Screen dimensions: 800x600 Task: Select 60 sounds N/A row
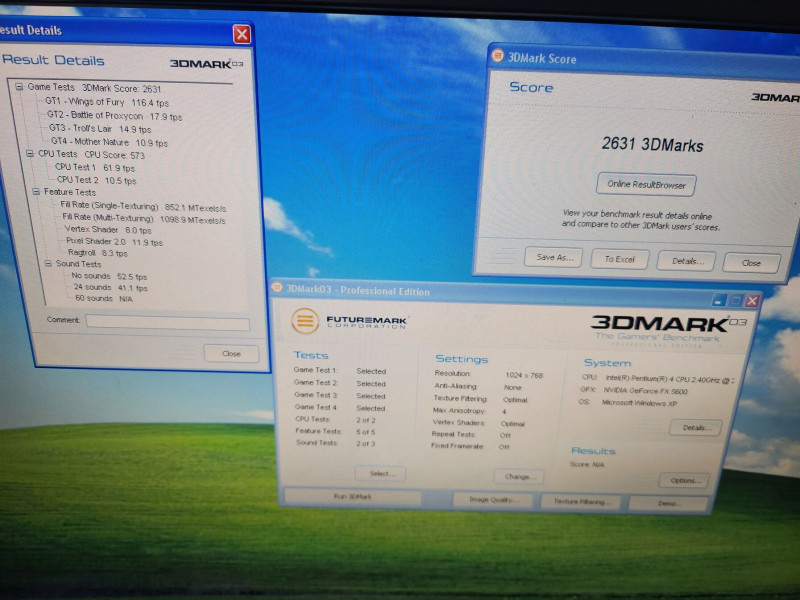coord(104,298)
